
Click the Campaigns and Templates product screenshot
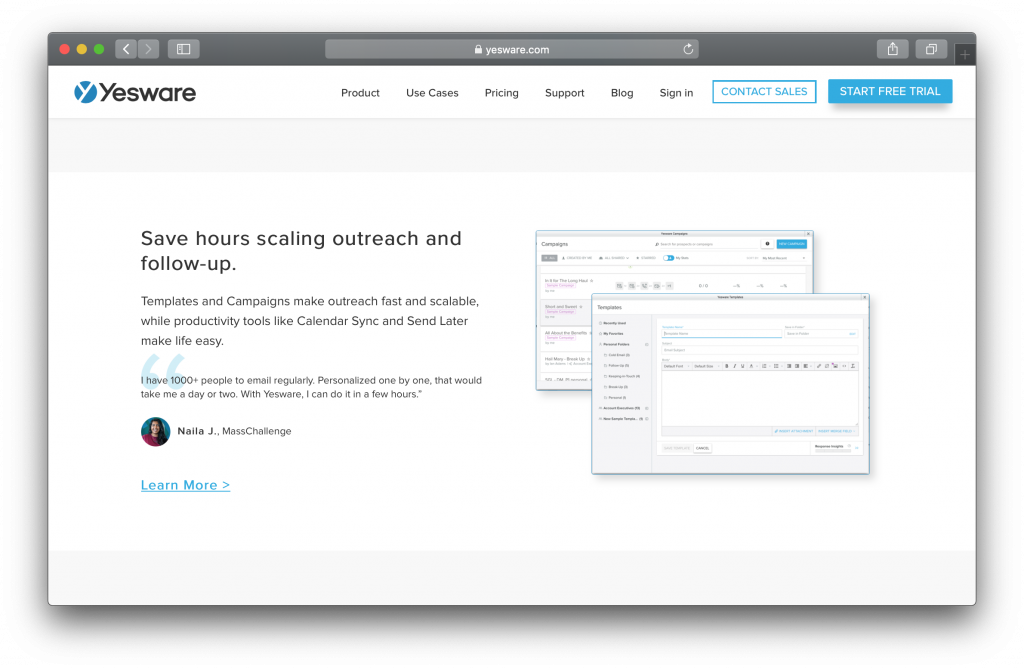(x=703, y=352)
